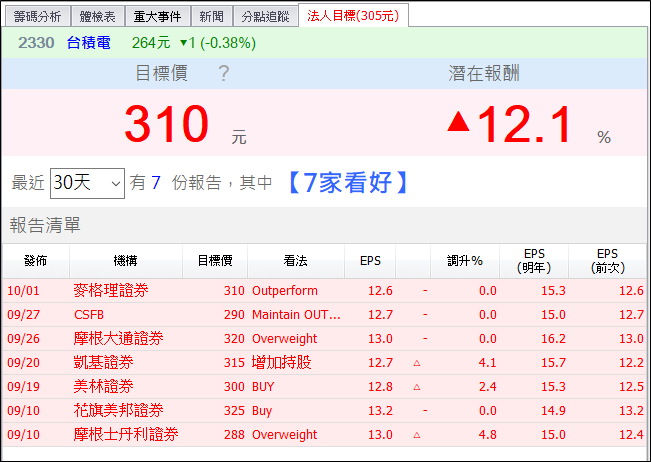Sort by the EPS column header
Viewport: 651px width, 462px height.
coord(370,261)
